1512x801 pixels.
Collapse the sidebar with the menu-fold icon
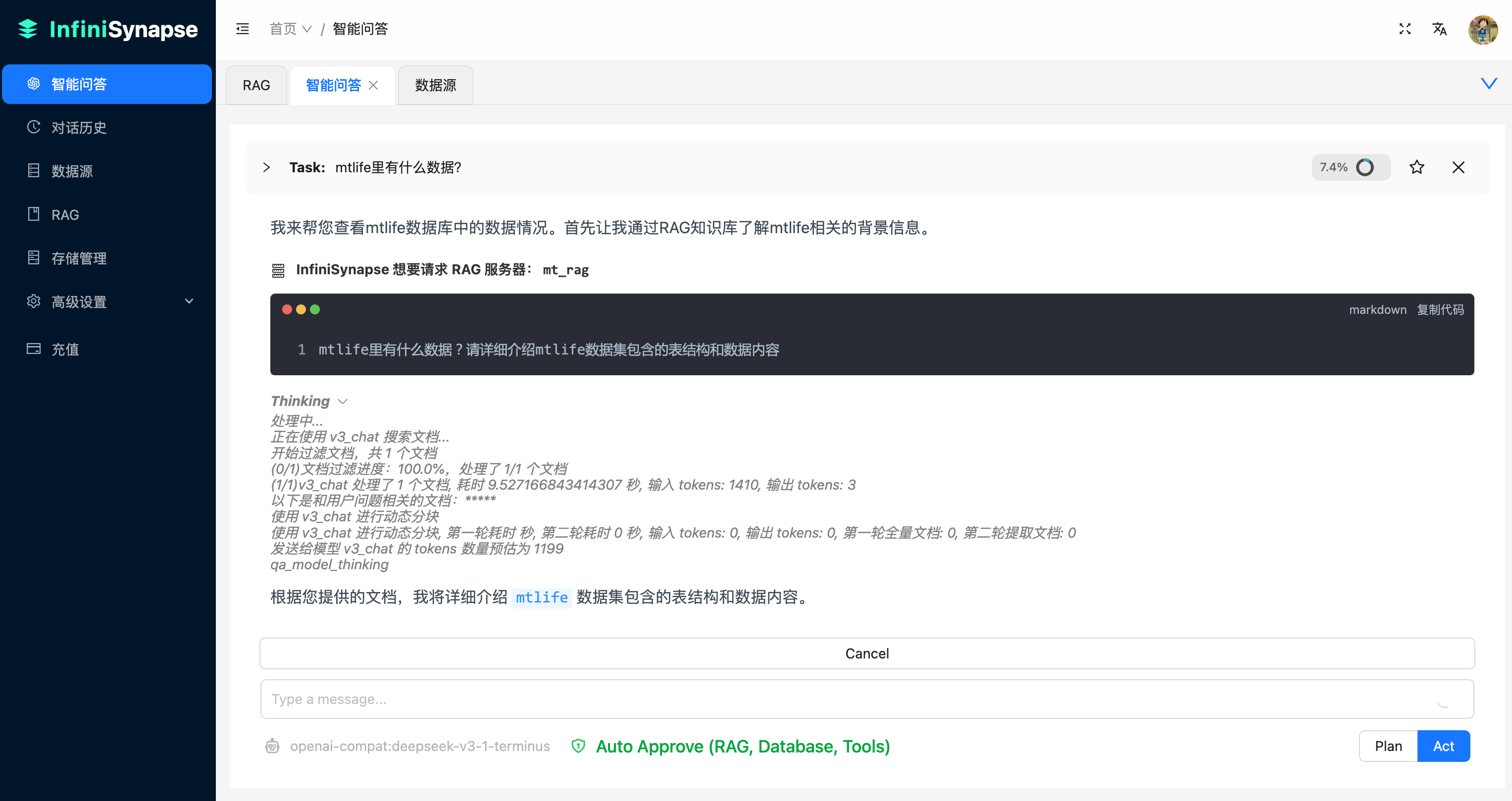pyautogui.click(x=243, y=29)
